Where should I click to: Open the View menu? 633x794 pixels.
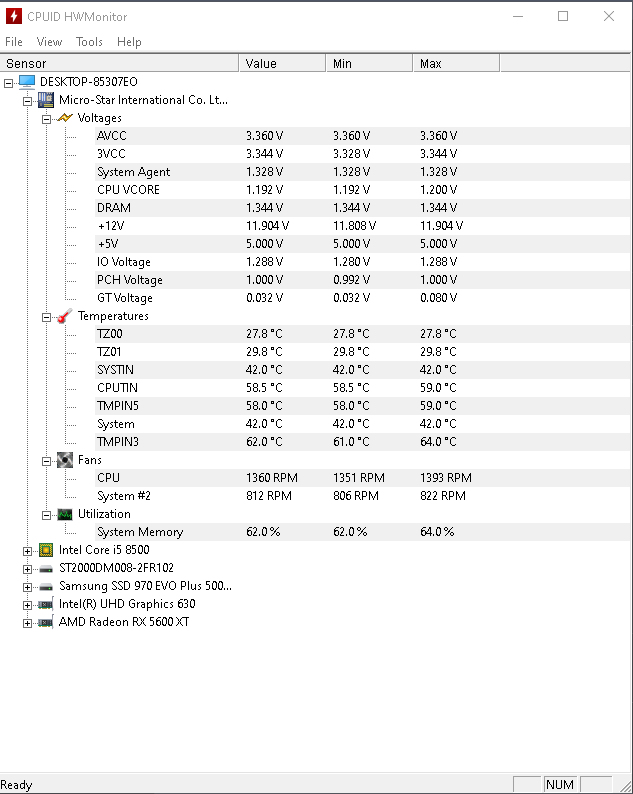click(49, 42)
